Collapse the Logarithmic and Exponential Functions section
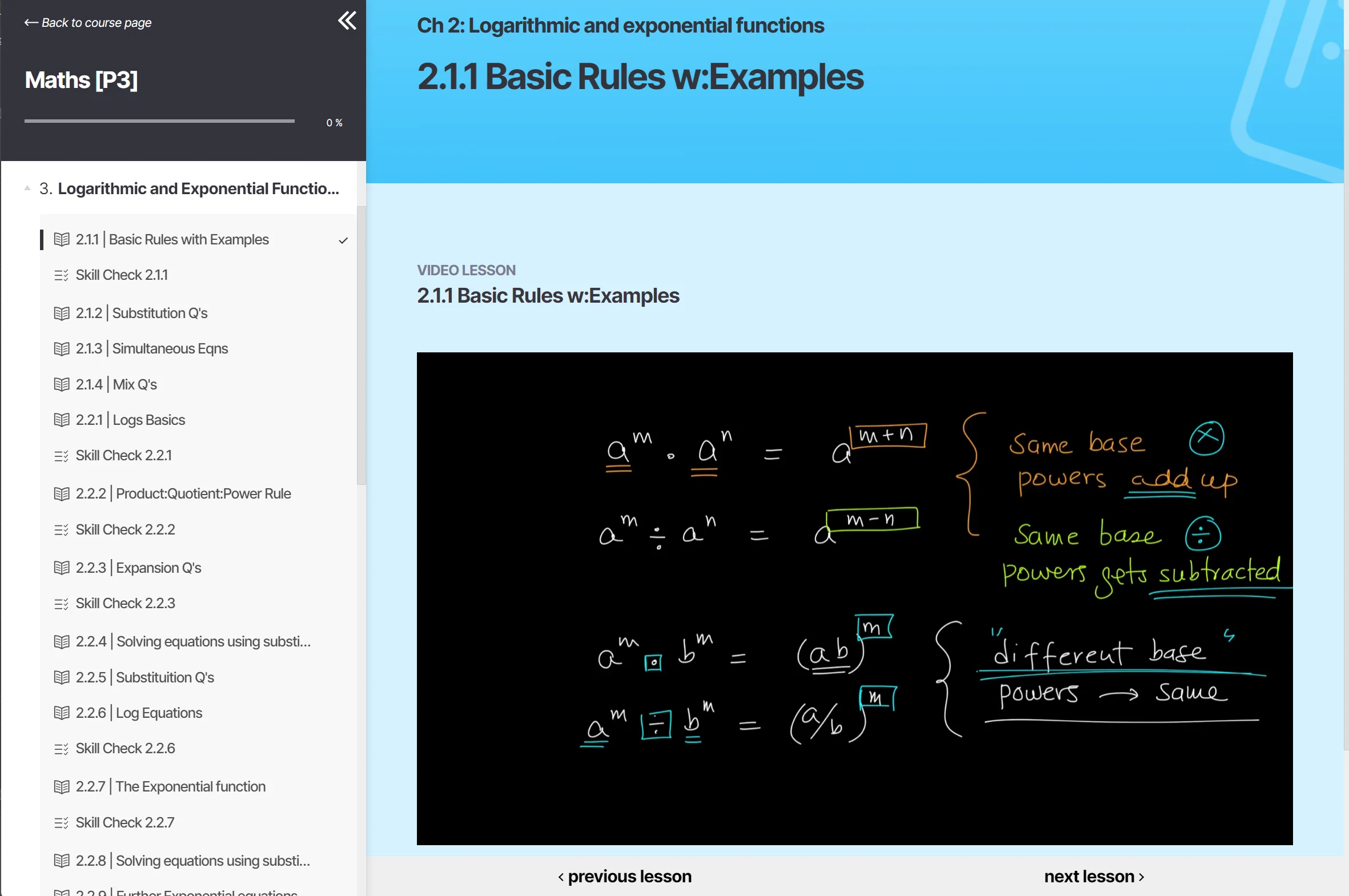This screenshot has width=1349, height=896. (x=27, y=188)
